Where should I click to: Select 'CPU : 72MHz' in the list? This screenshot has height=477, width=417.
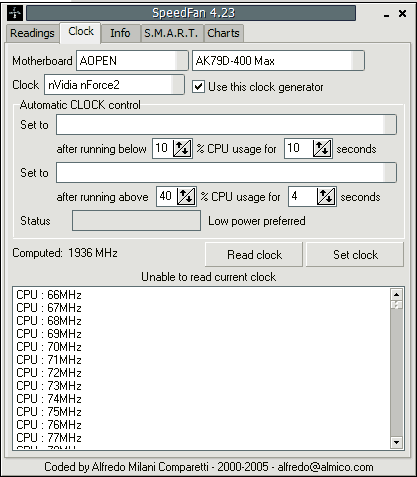(x=49, y=373)
